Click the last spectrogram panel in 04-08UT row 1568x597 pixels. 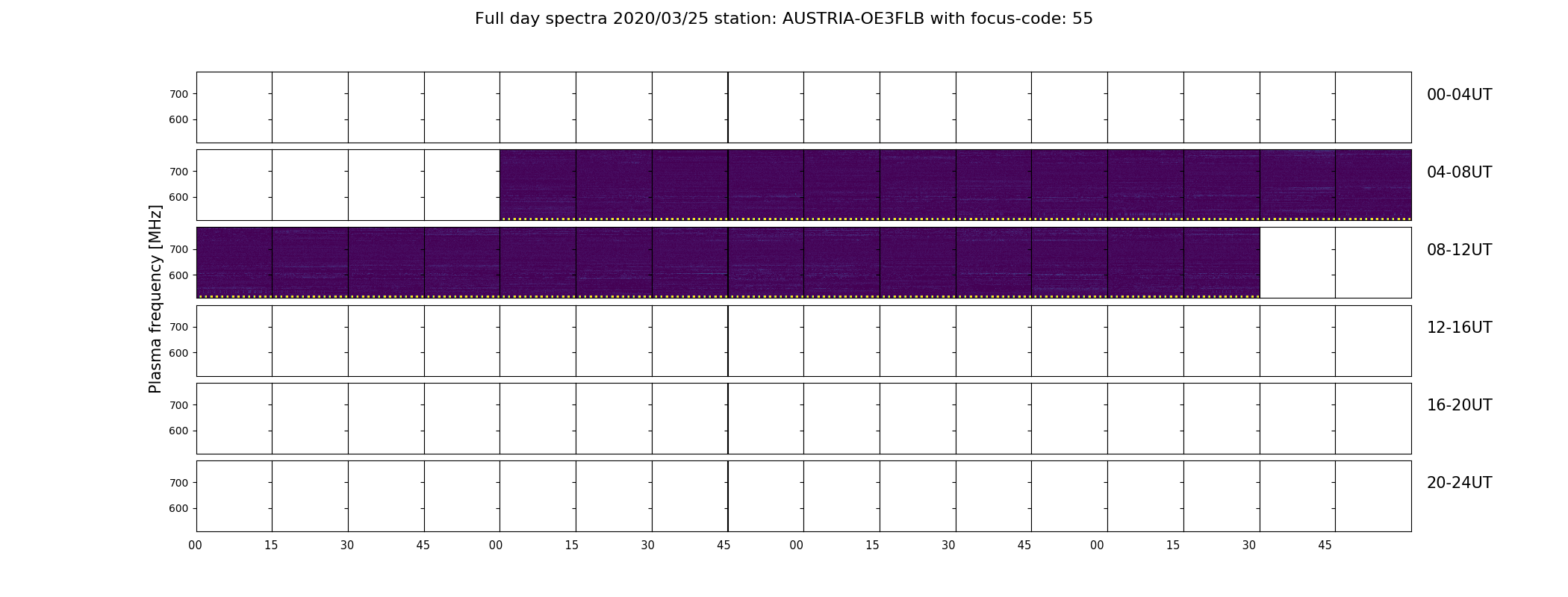(1373, 185)
